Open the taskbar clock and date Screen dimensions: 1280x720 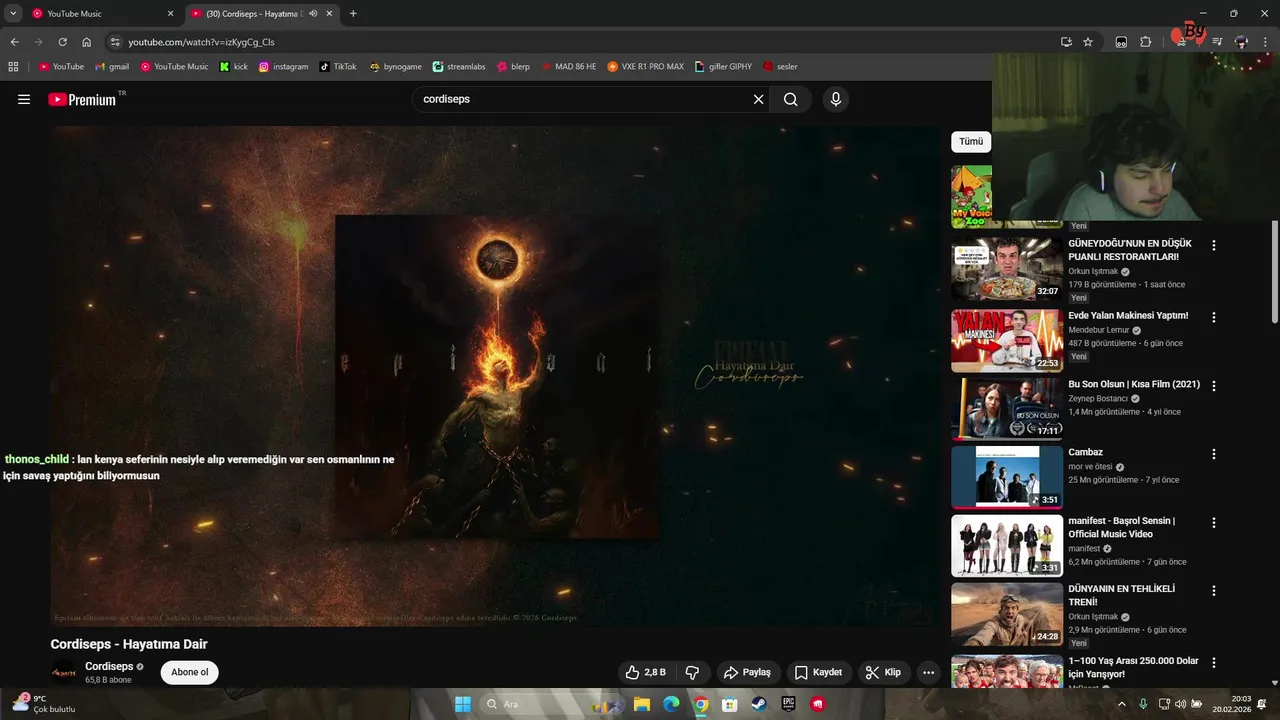(1234, 704)
